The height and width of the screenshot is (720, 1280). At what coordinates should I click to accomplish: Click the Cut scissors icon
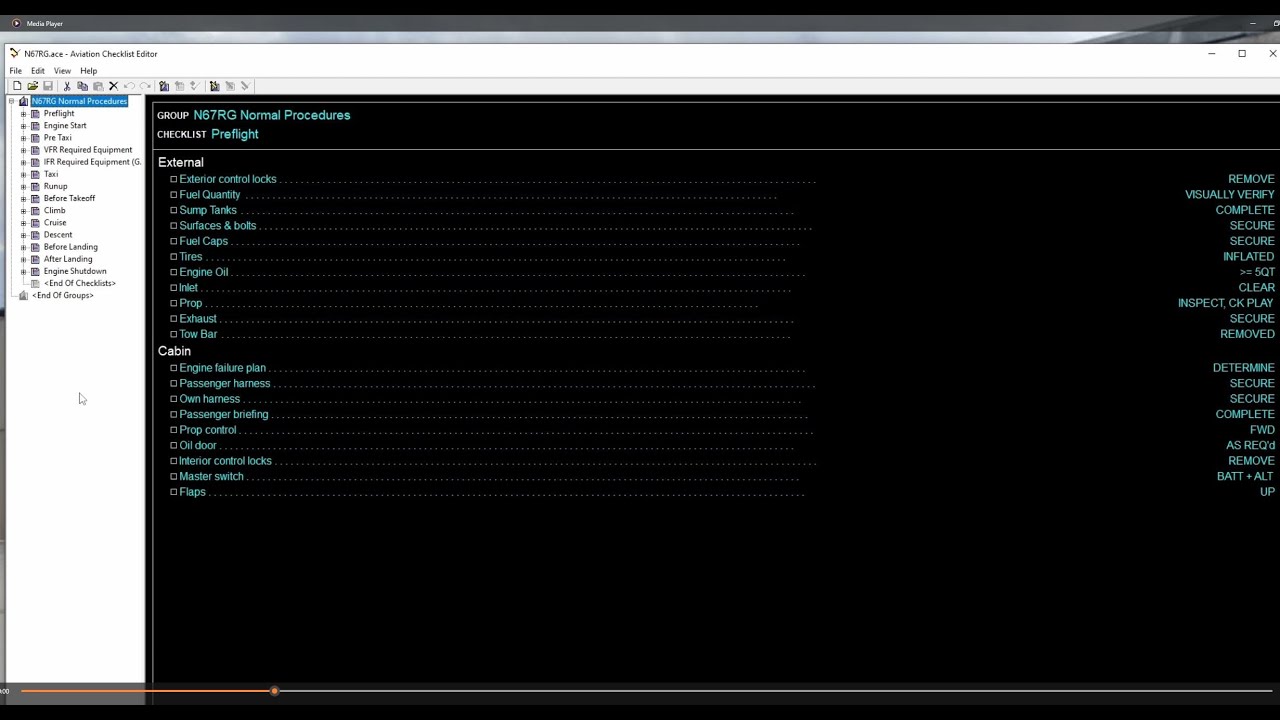[x=67, y=86]
